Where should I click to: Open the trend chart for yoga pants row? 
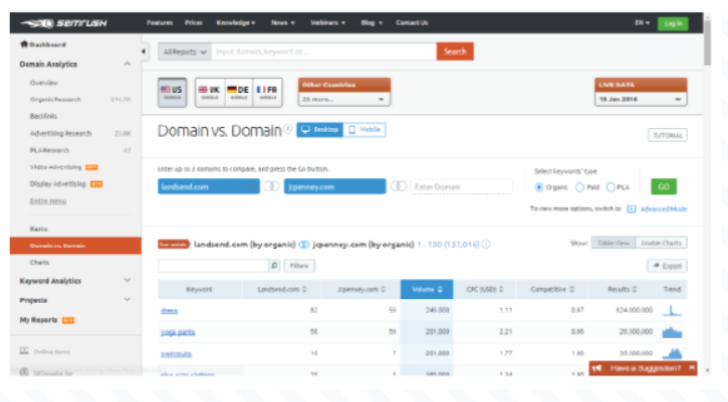[672, 332]
